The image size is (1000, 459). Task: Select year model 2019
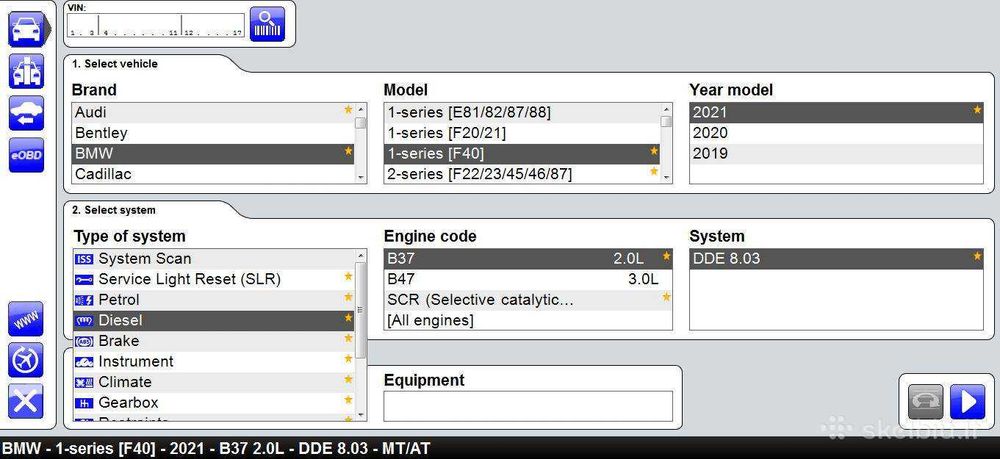[x=836, y=154]
